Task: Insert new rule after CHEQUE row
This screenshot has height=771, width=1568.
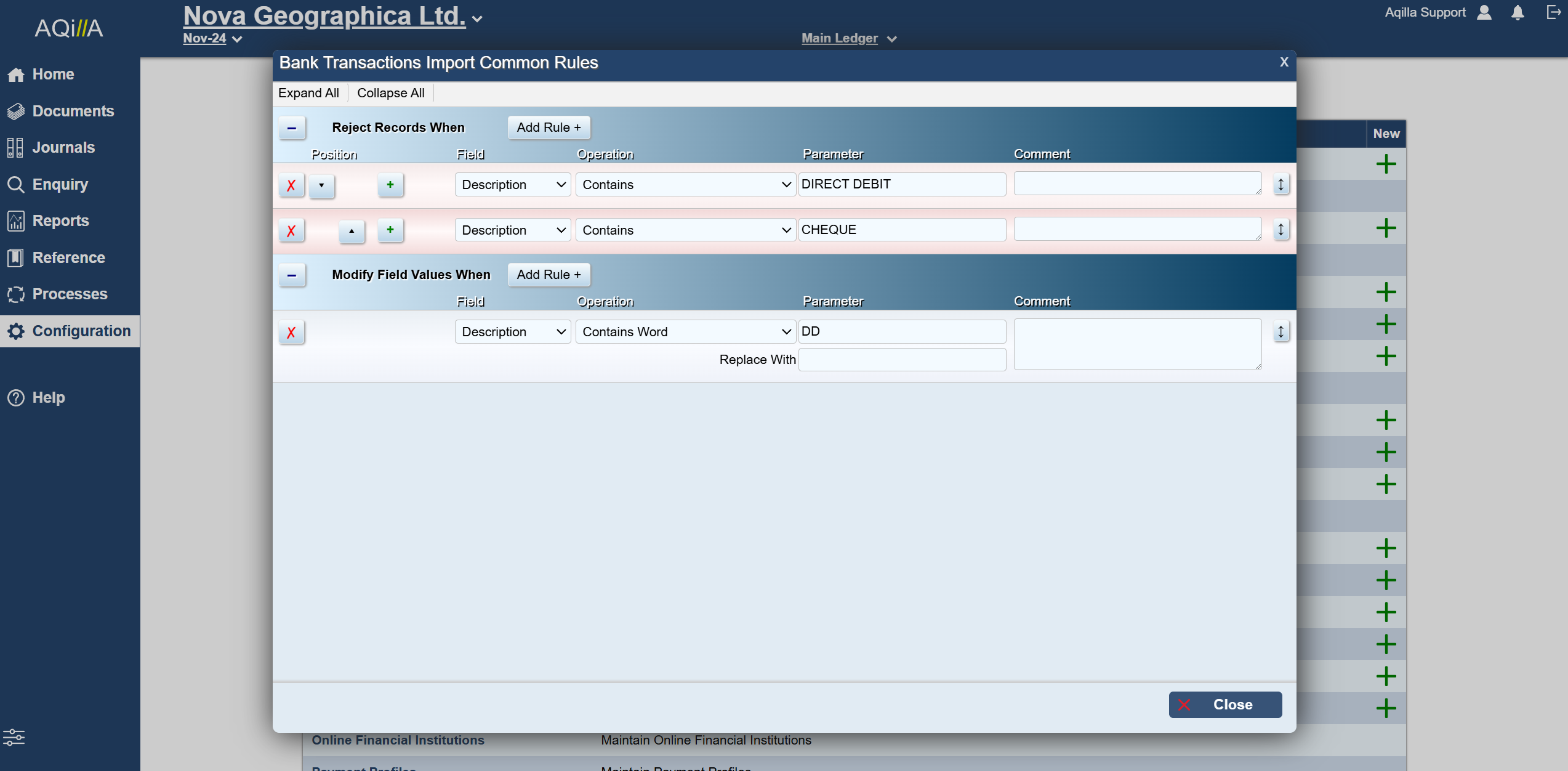Action: [390, 230]
